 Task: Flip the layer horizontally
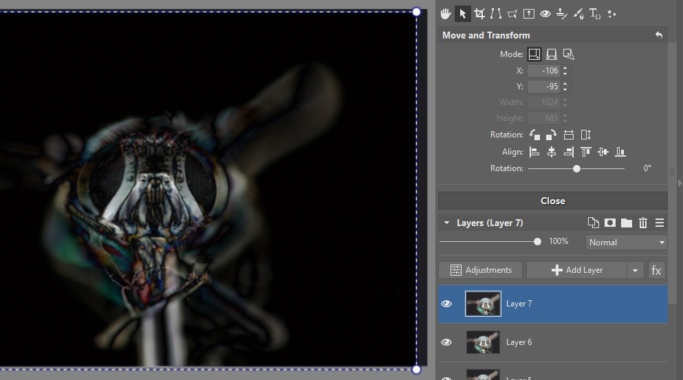coord(568,135)
